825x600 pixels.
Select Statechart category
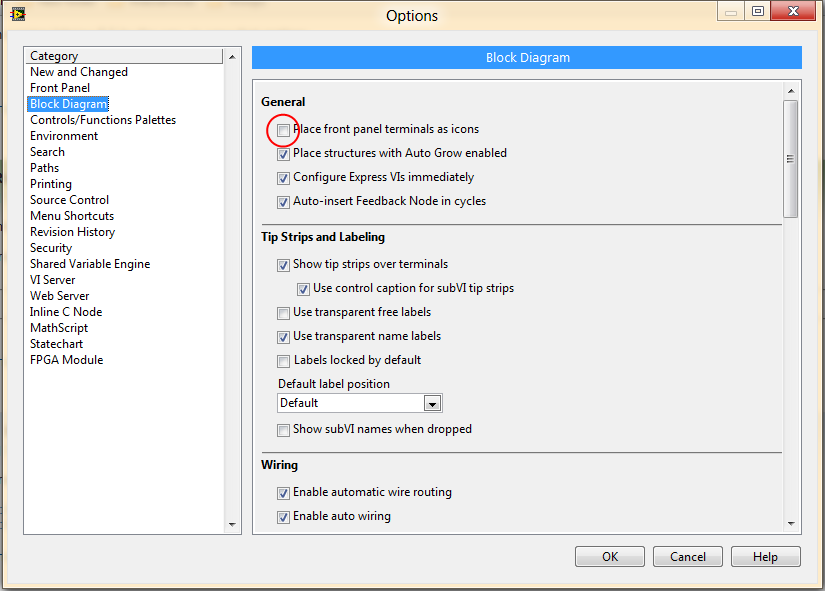[56, 344]
